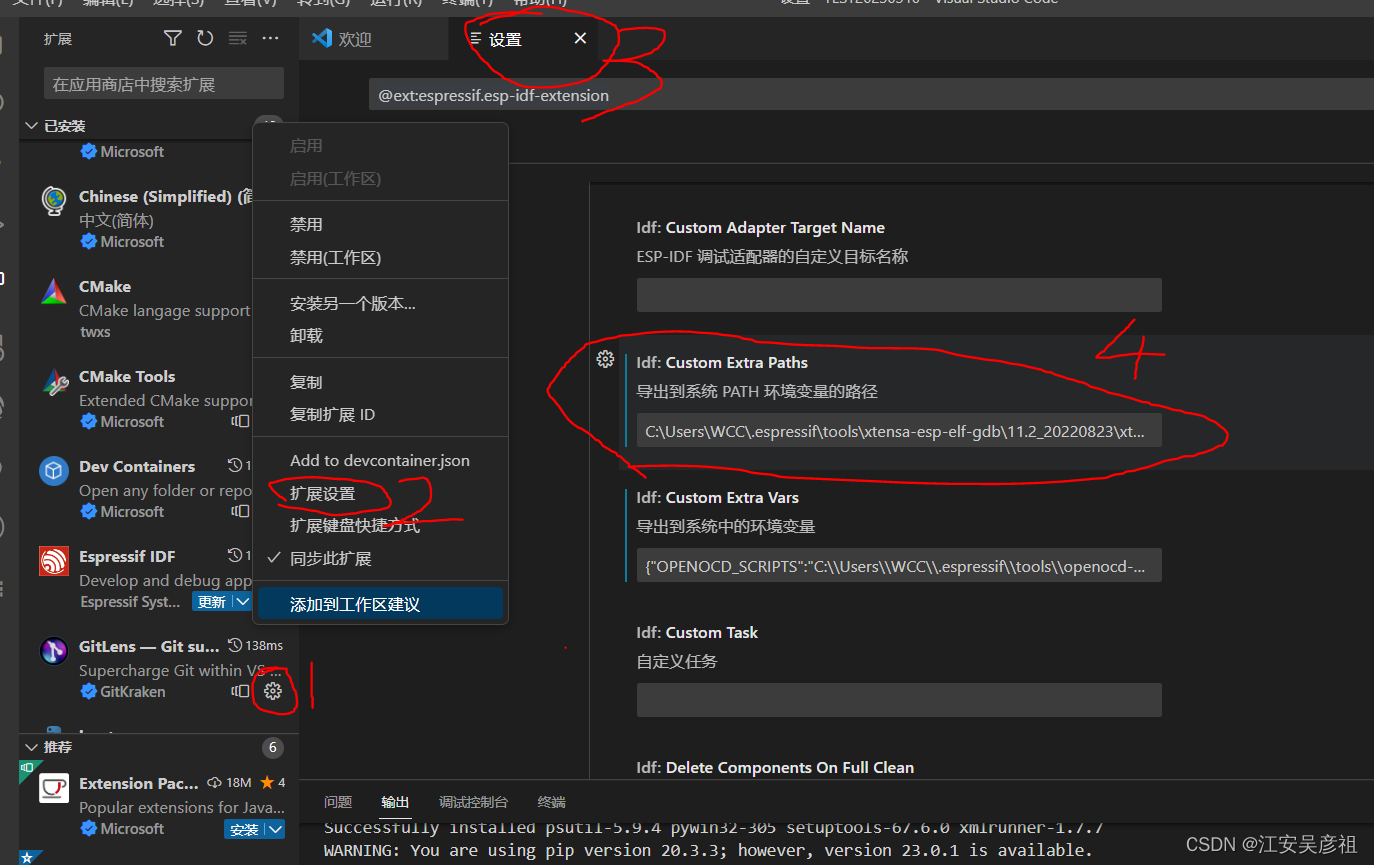
Task: Click the red Espressif IDF logo icon
Action: [54, 561]
